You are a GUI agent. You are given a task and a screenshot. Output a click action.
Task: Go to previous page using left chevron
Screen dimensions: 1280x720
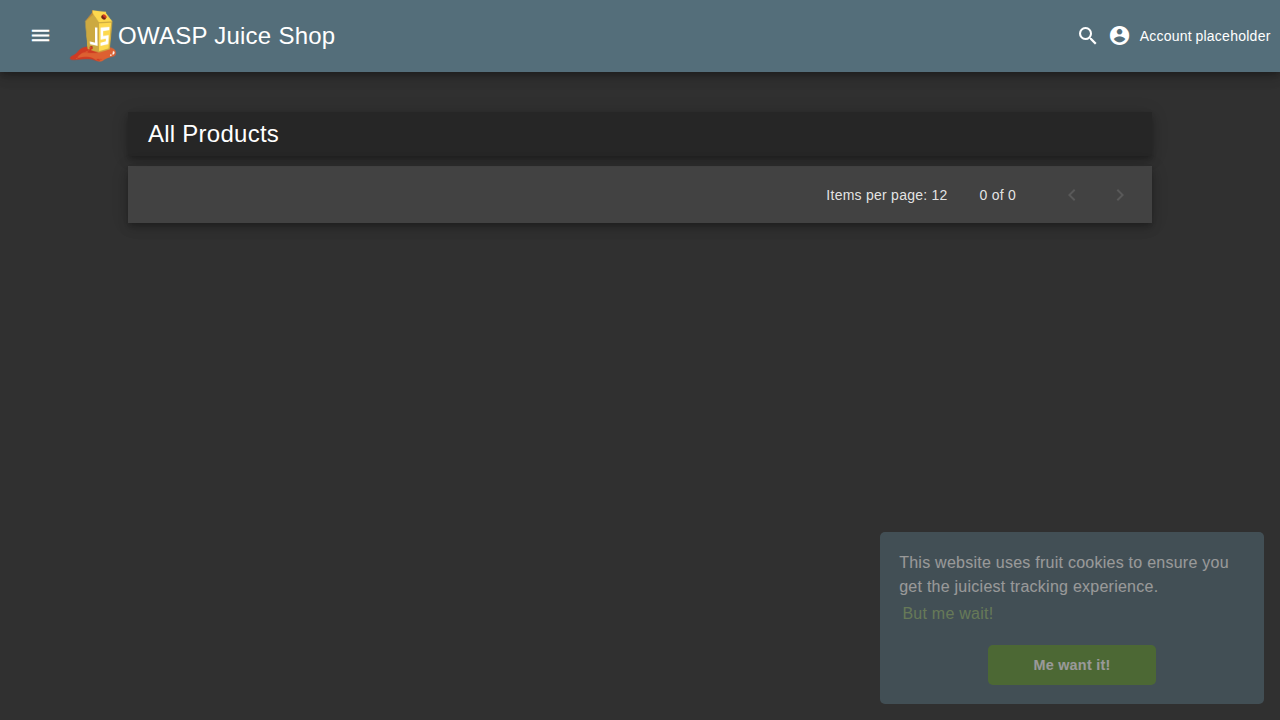[x=1072, y=195]
